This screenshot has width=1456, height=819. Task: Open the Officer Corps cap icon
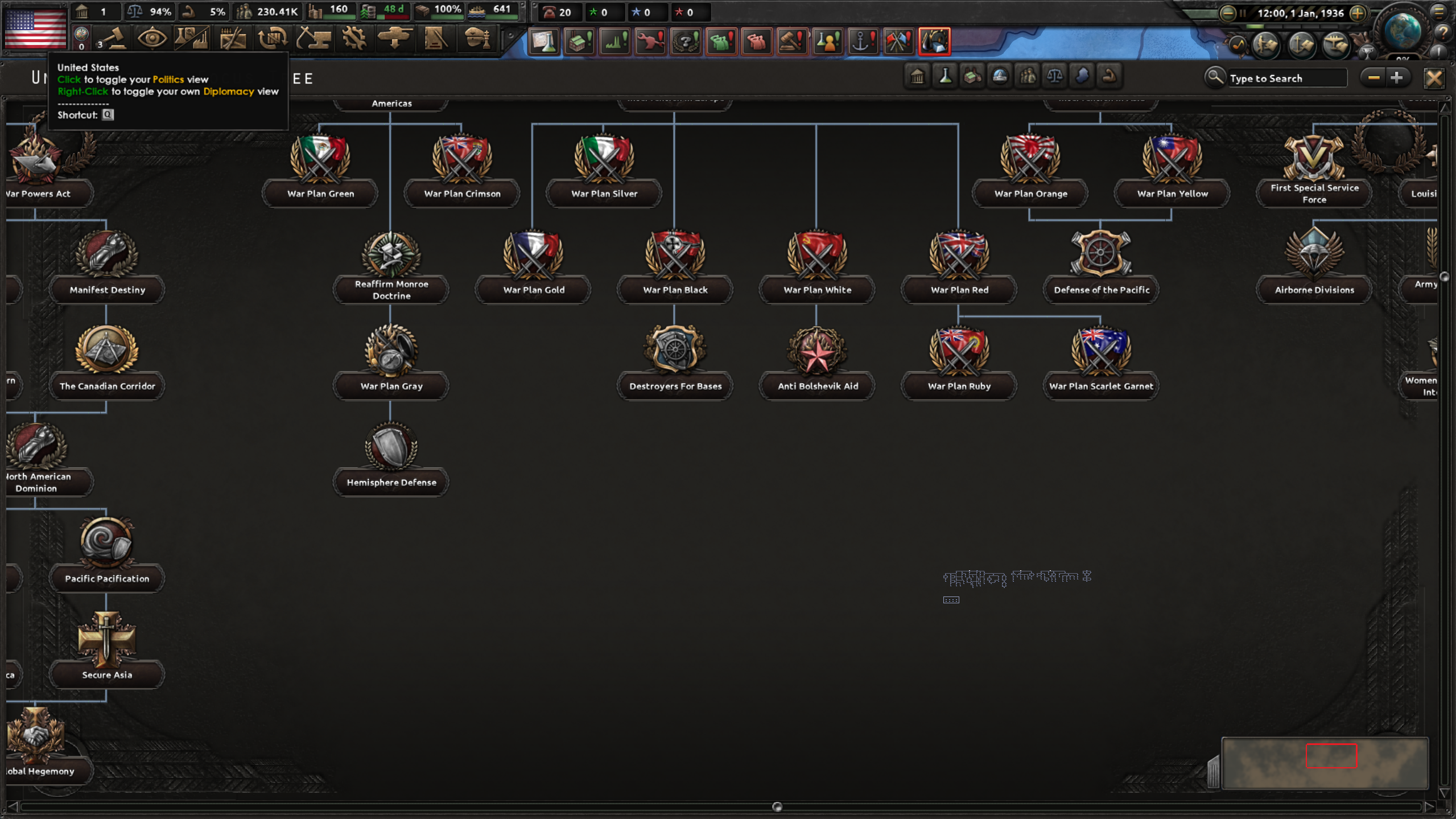pyautogui.click(x=476, y=39)
